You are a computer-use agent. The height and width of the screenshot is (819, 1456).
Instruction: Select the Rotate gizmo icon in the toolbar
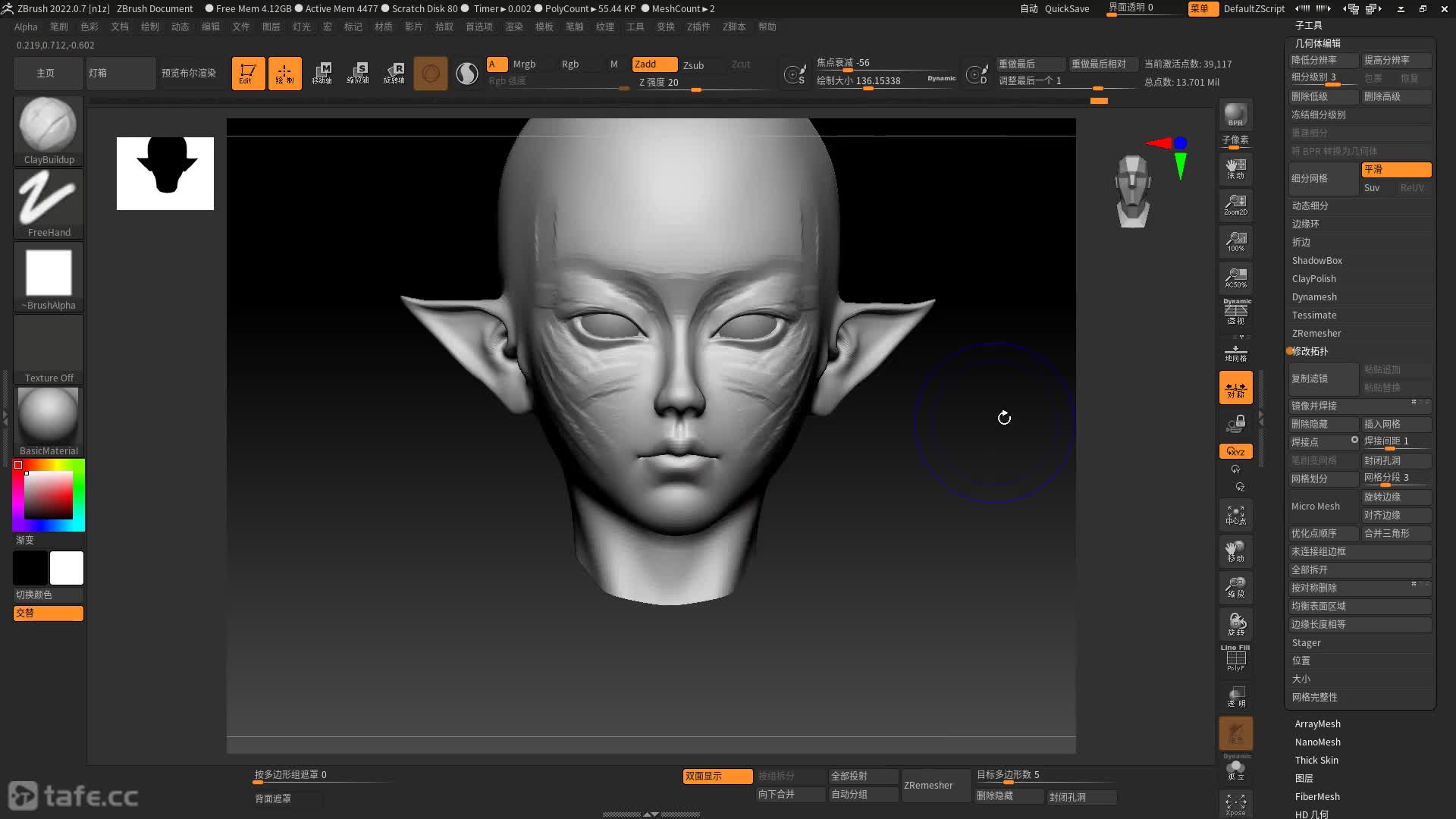click(394, 73)
